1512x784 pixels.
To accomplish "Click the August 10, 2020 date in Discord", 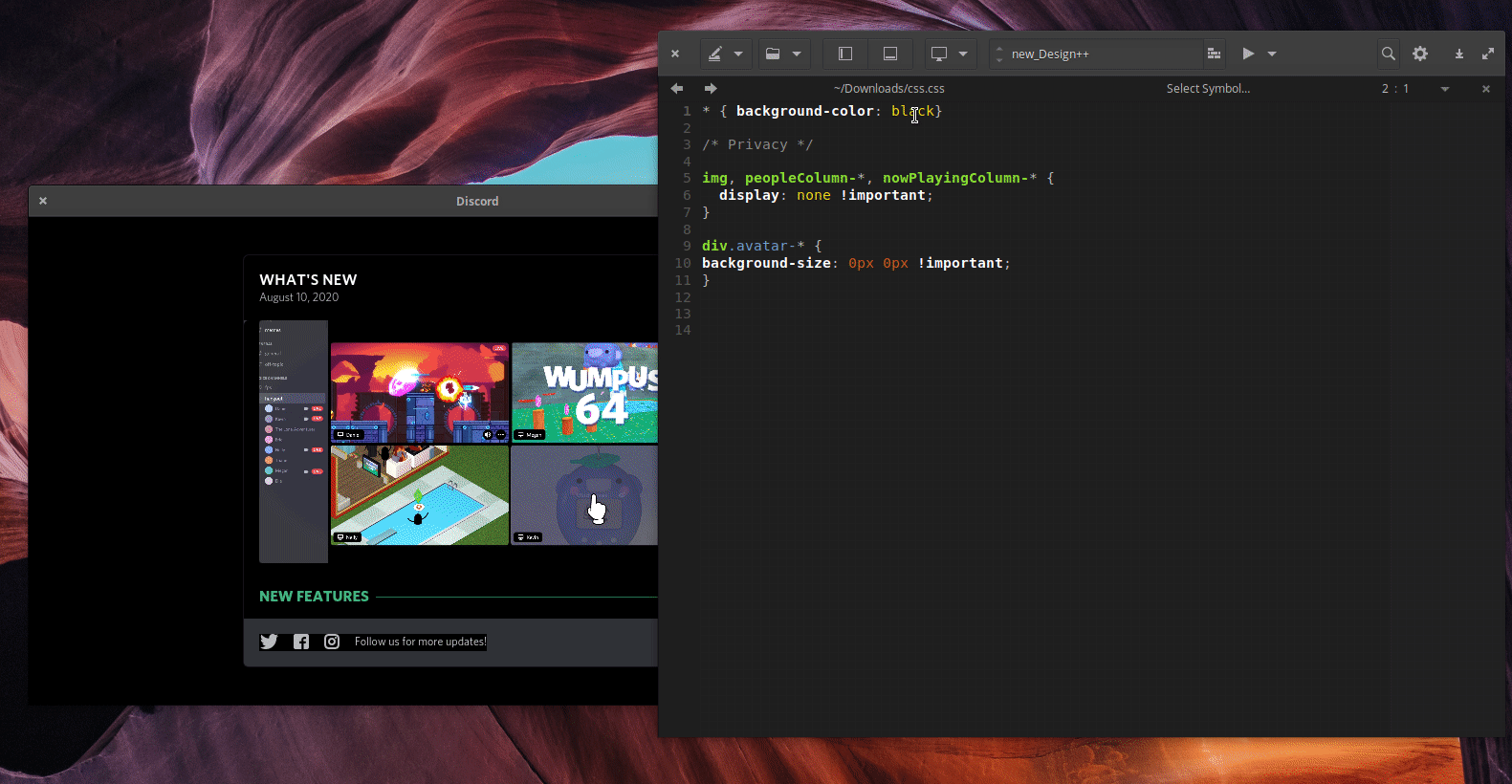I will pos(299,297).
